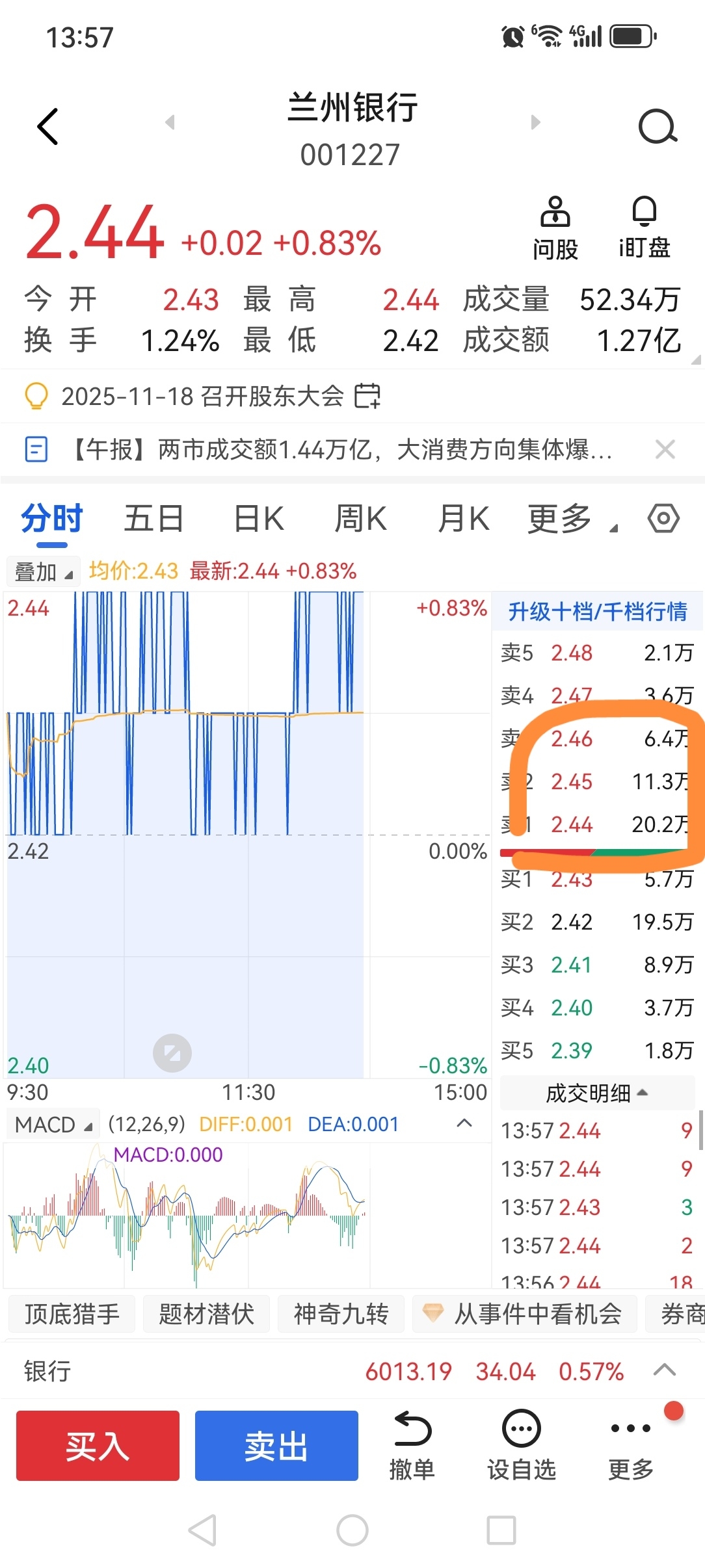Tap Android recent apps square
Viewport: 705px width, 1568px height.
tap(501, 1530)
